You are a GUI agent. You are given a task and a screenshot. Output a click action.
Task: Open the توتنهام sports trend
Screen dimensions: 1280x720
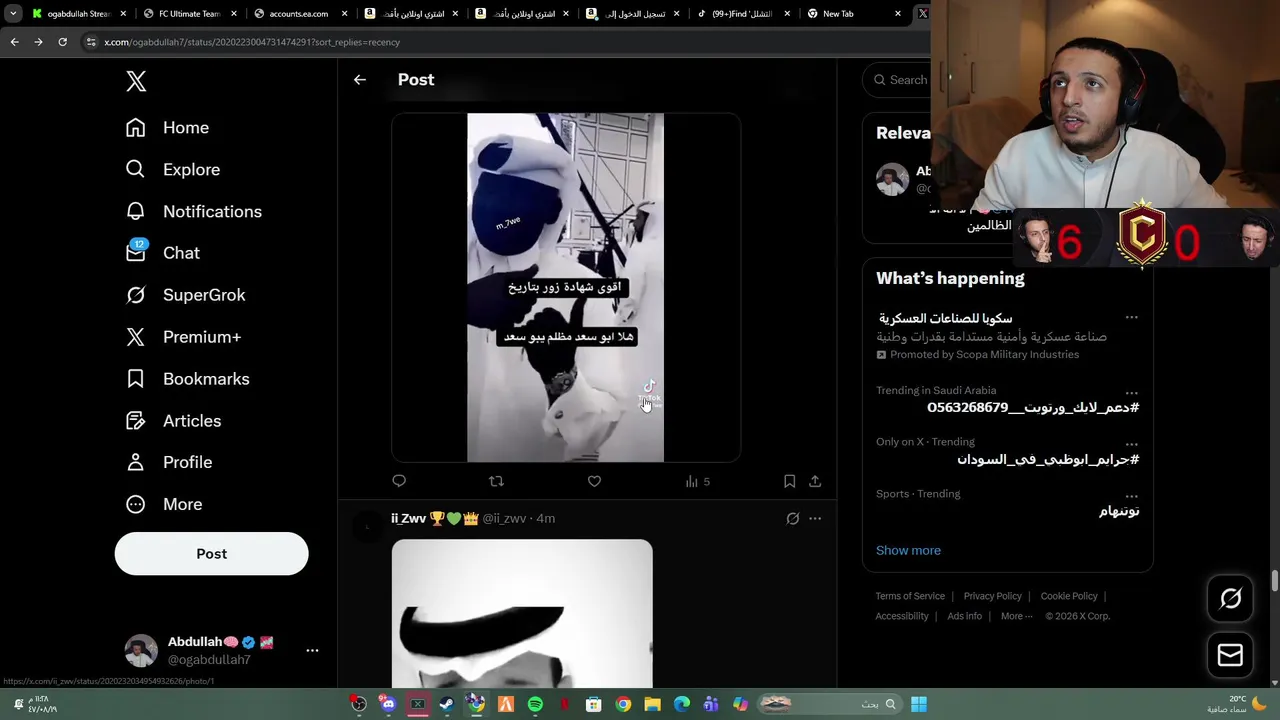click(1119, 511)
